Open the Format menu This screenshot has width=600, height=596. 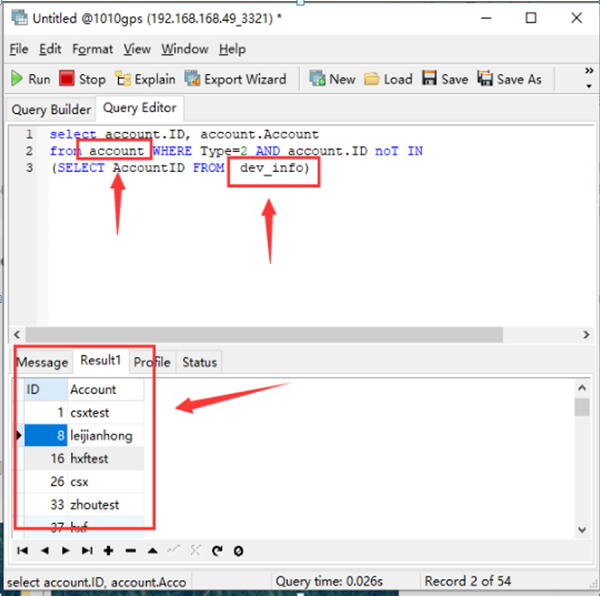93,49
